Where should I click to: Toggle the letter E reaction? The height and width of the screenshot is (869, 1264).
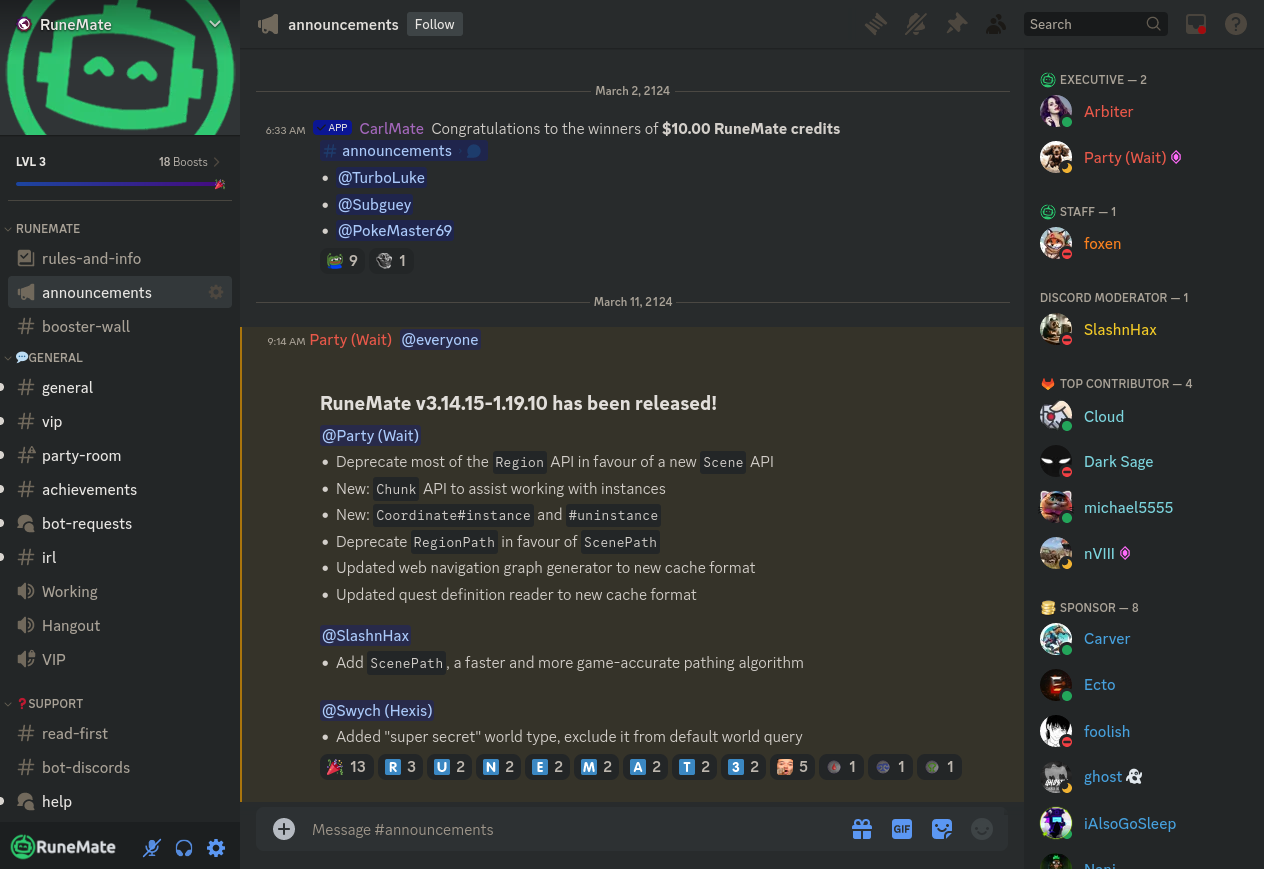coord(548,767)
